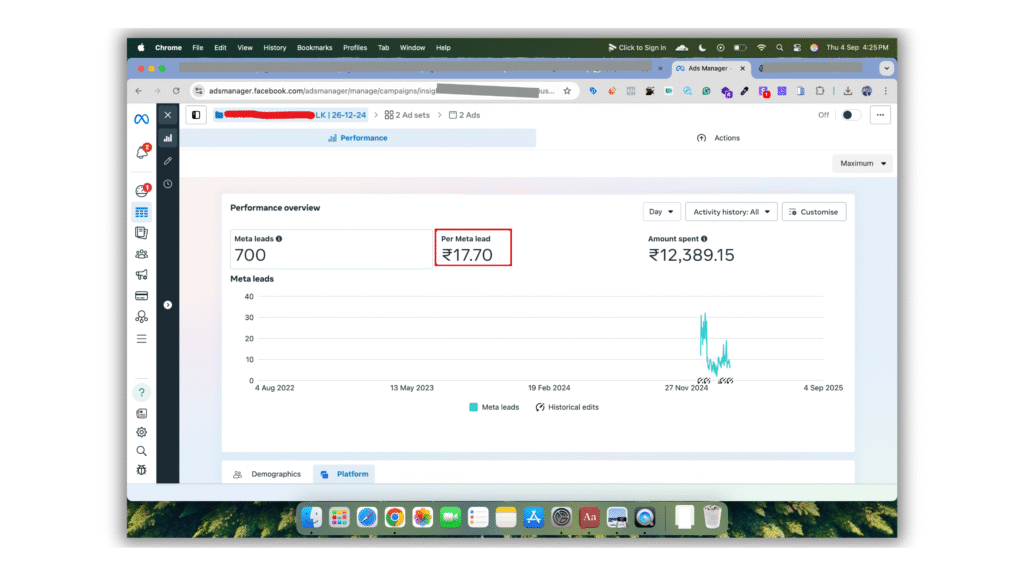Open the Billing card icon in sidebar
The width and height of the screenshot is (1024, 576).
pos(142,296)
